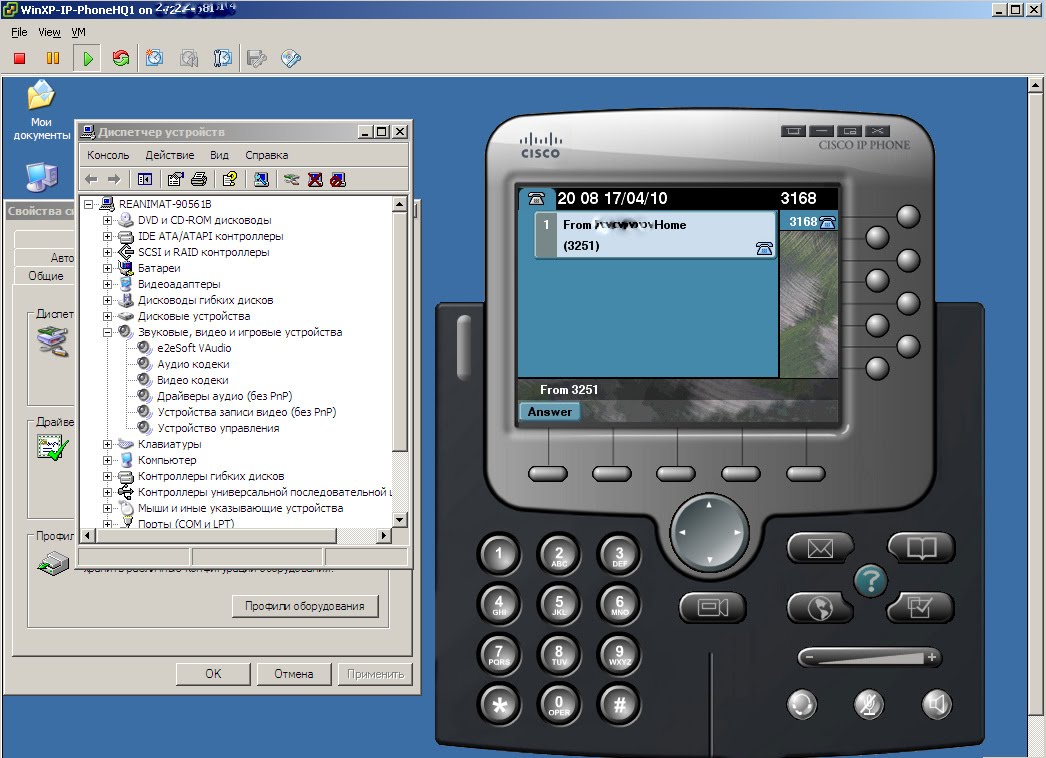Viewport: 1046px width, 758px height.
Task: Click the video camera button on the phone
Action: pyautogui.click(x=712, y=607)
